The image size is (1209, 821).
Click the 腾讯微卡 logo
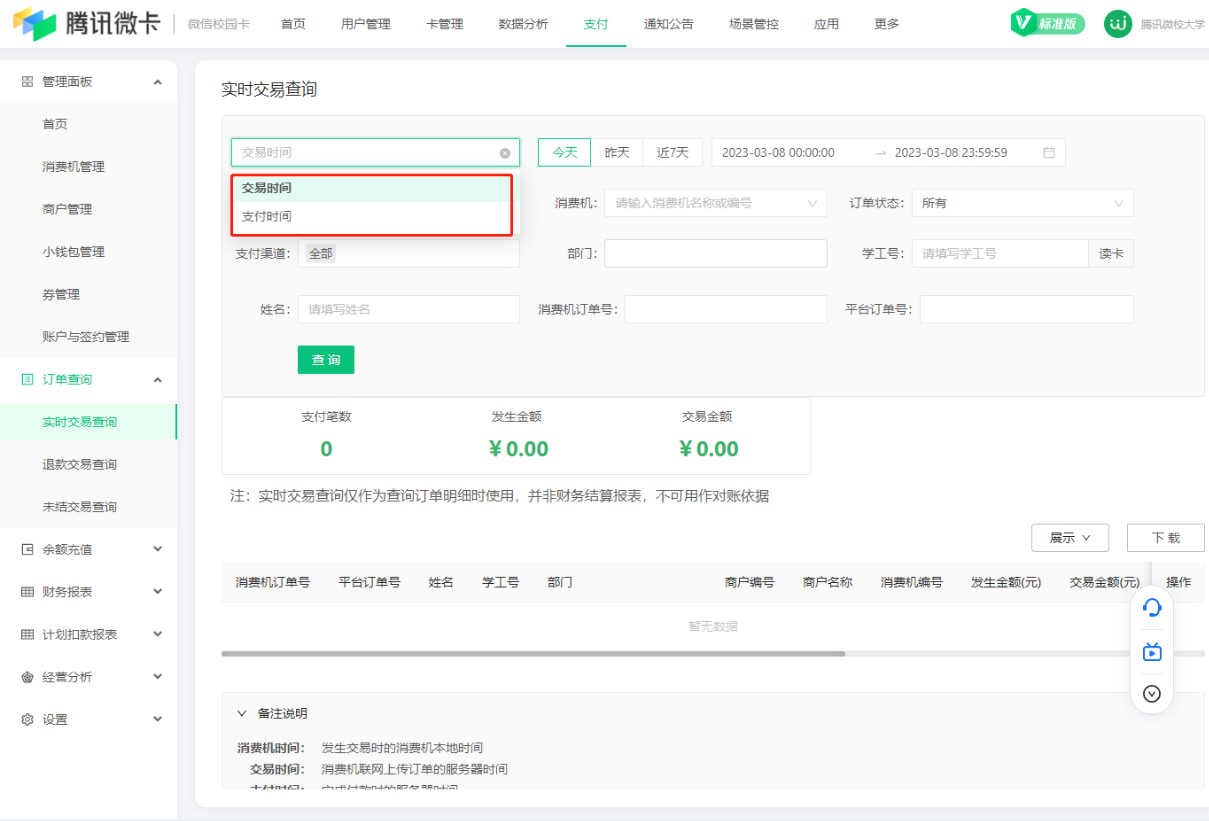pyautogui.click(x=86, y=24)
